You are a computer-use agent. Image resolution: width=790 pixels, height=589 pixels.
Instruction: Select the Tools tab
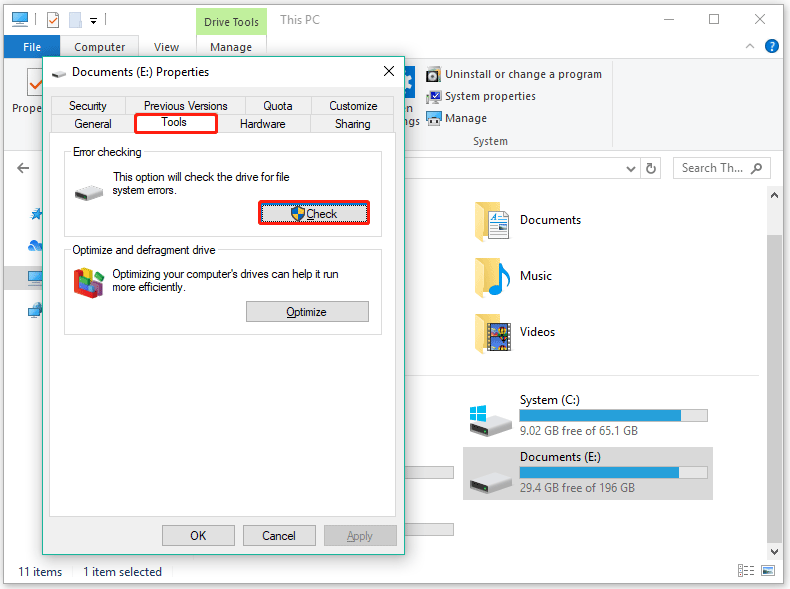coord(176,123)
